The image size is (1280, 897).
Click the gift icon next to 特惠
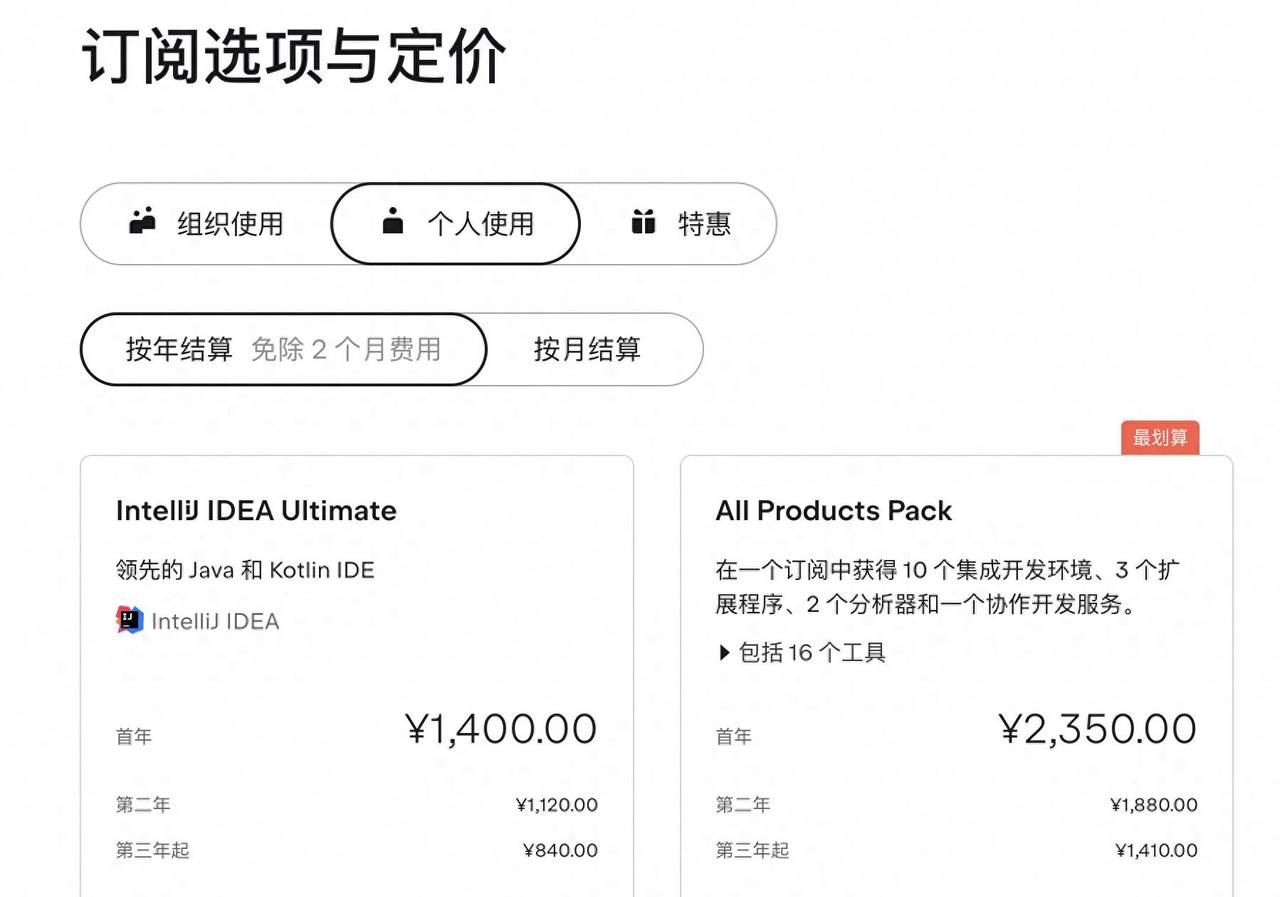click(x=645, y=223)
